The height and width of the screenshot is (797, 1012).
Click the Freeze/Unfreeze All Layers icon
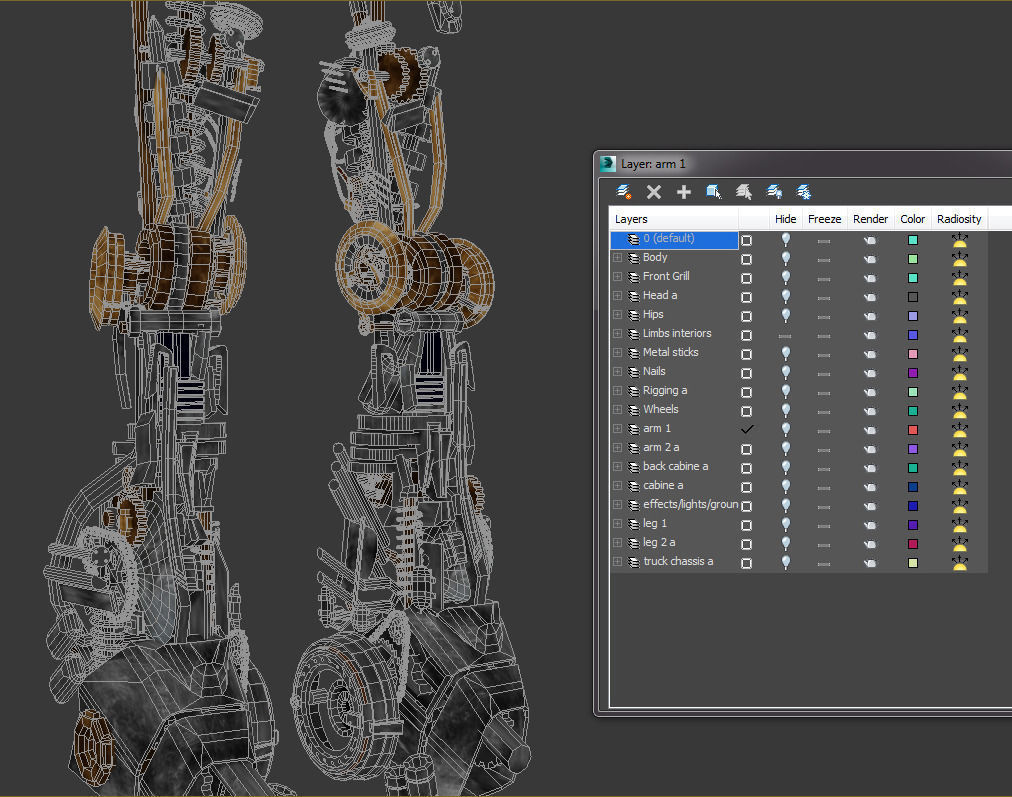pyautogui.click(x=804, y=192)
